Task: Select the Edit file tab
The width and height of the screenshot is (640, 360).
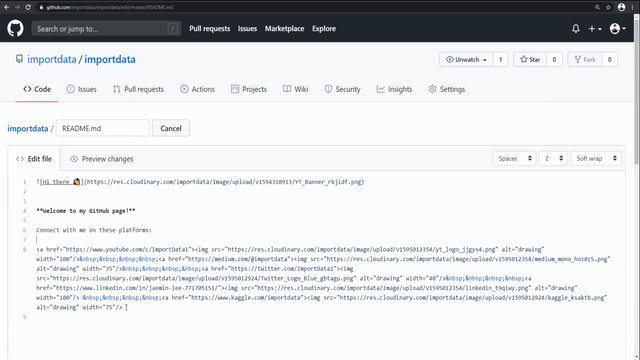Action: tap(34, 159)
